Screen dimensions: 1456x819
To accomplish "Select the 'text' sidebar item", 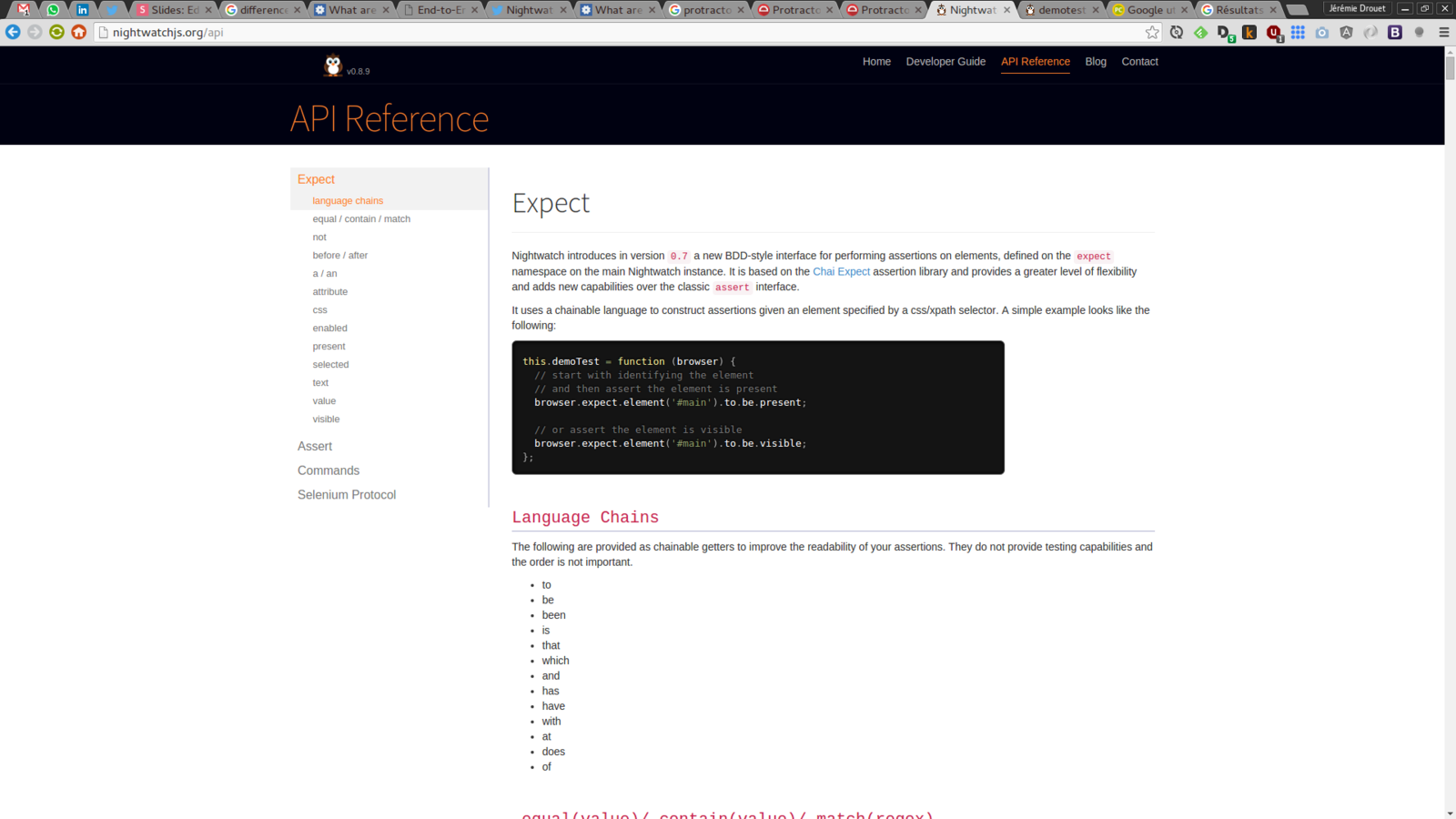I will click(x=320, y=382).
